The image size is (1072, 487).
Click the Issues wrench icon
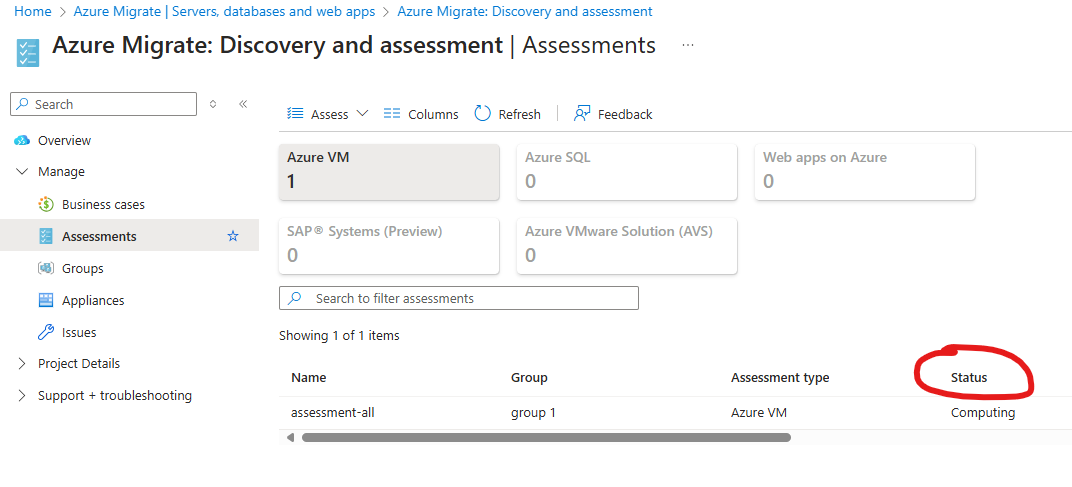[x=45, y=332]
